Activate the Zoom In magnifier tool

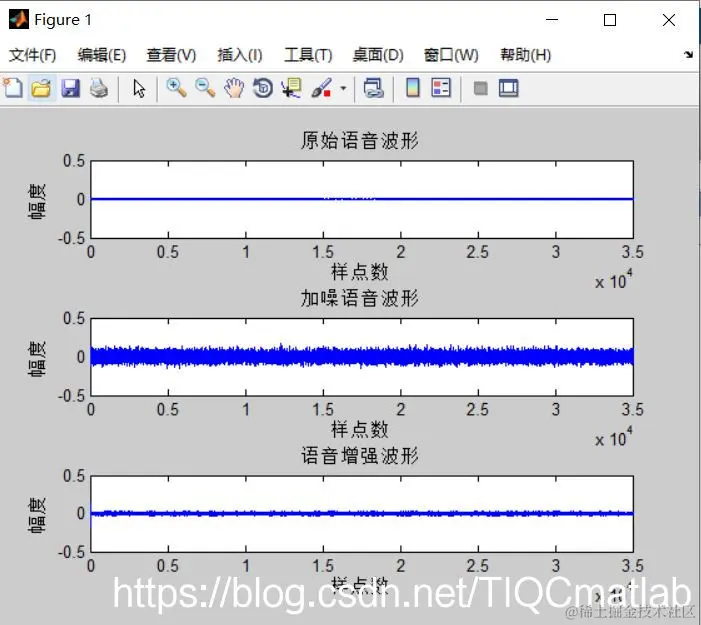point(176,88)
